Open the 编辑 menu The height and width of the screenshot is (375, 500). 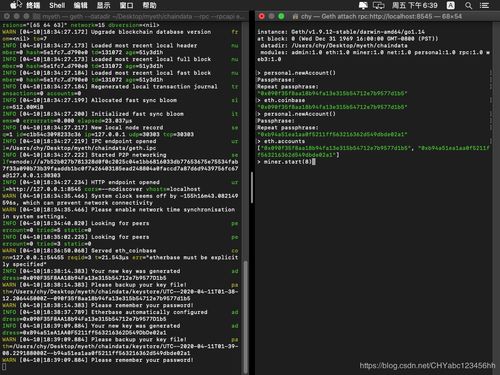pyautogui.click(x=80, y=5)
